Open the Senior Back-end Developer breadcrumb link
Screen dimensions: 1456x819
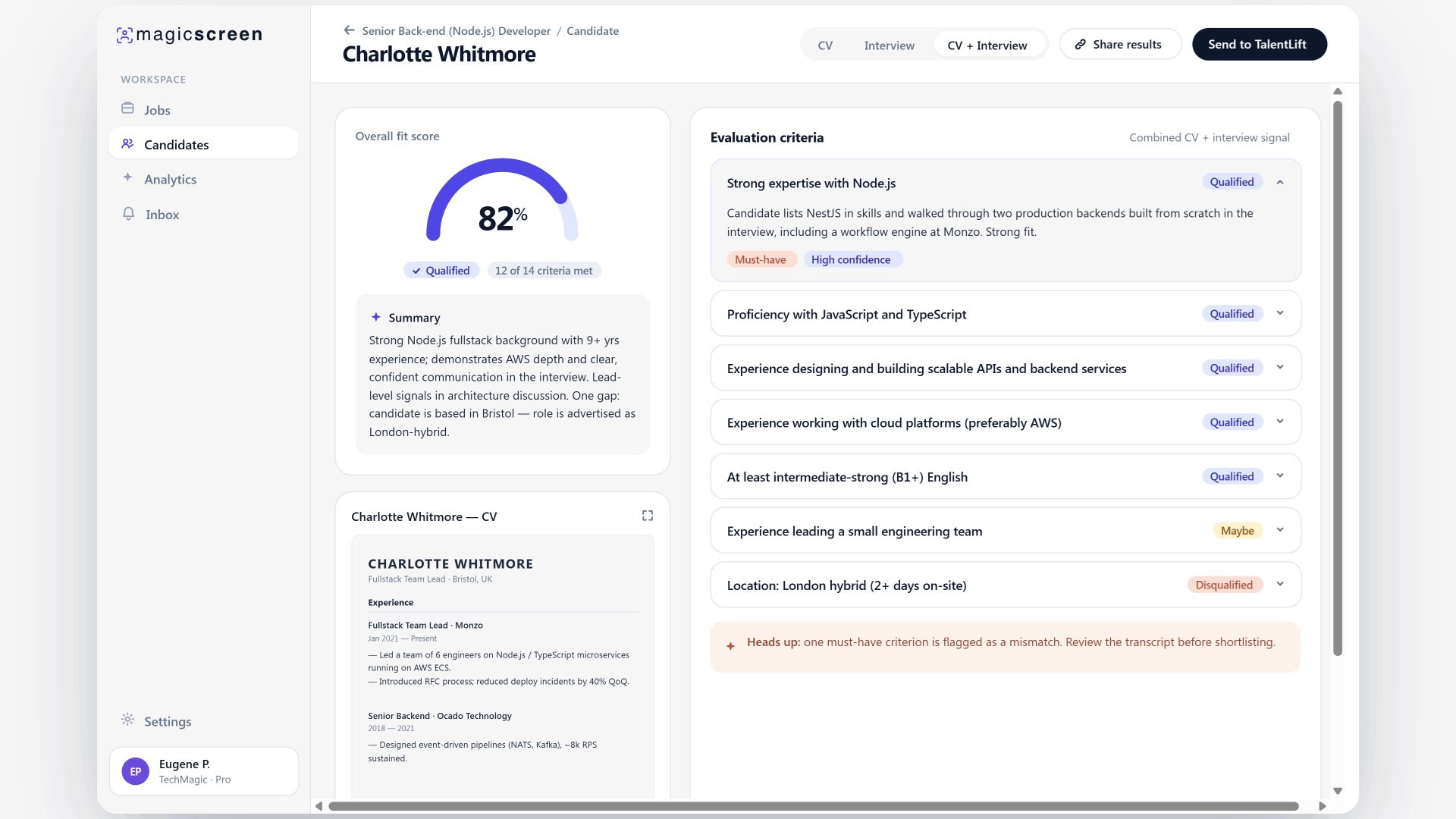coord(457,31)
